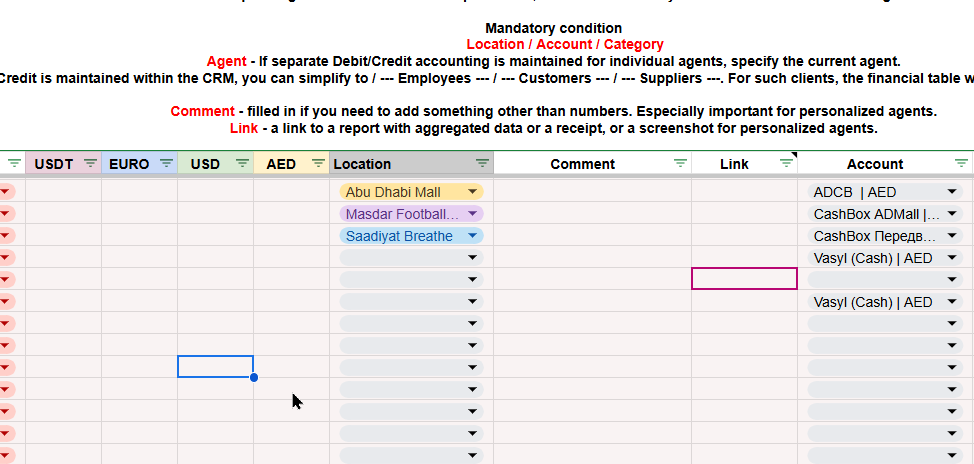Click the Location header cell text
Screen dimensions: 974x464
pyautogui.click(x=362, y=164)
